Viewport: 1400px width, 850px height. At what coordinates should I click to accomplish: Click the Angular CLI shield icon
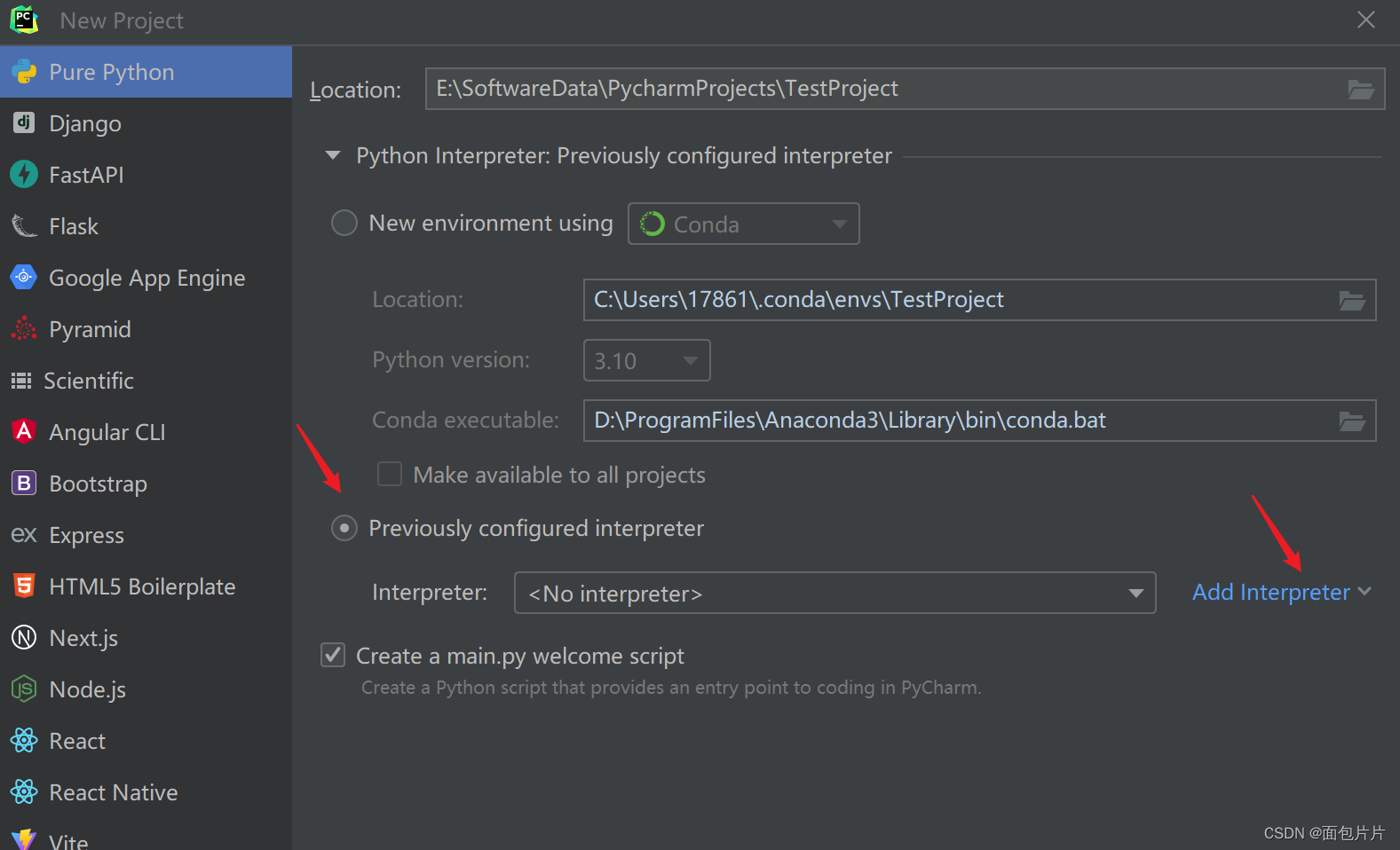pos(24,431)
